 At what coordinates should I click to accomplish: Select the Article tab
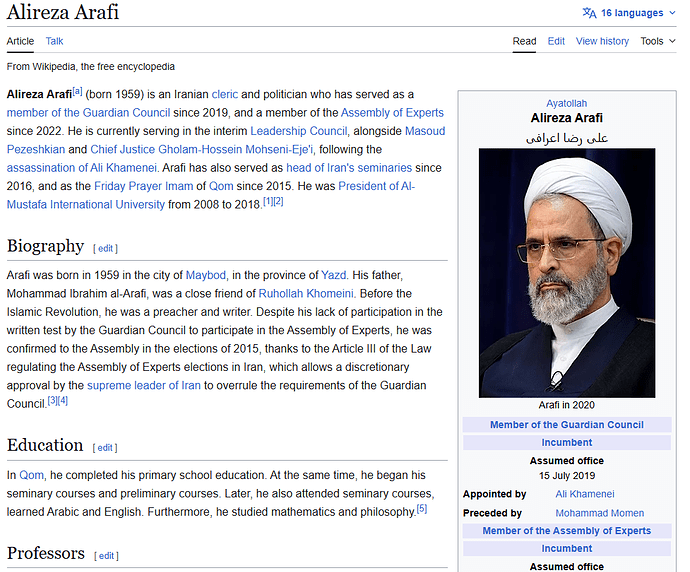point(20,41)
